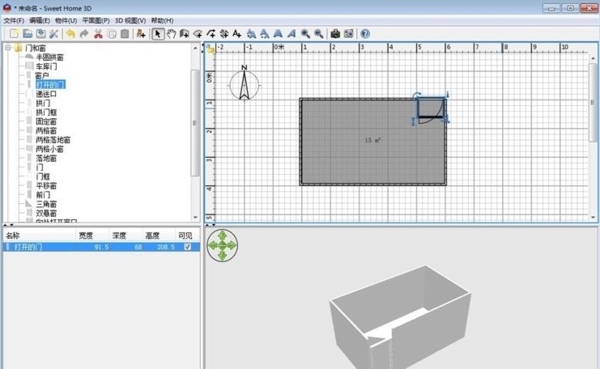Click the compass rose in plan
The width and height of the screenshot is (600, 369).
(244, 83)
